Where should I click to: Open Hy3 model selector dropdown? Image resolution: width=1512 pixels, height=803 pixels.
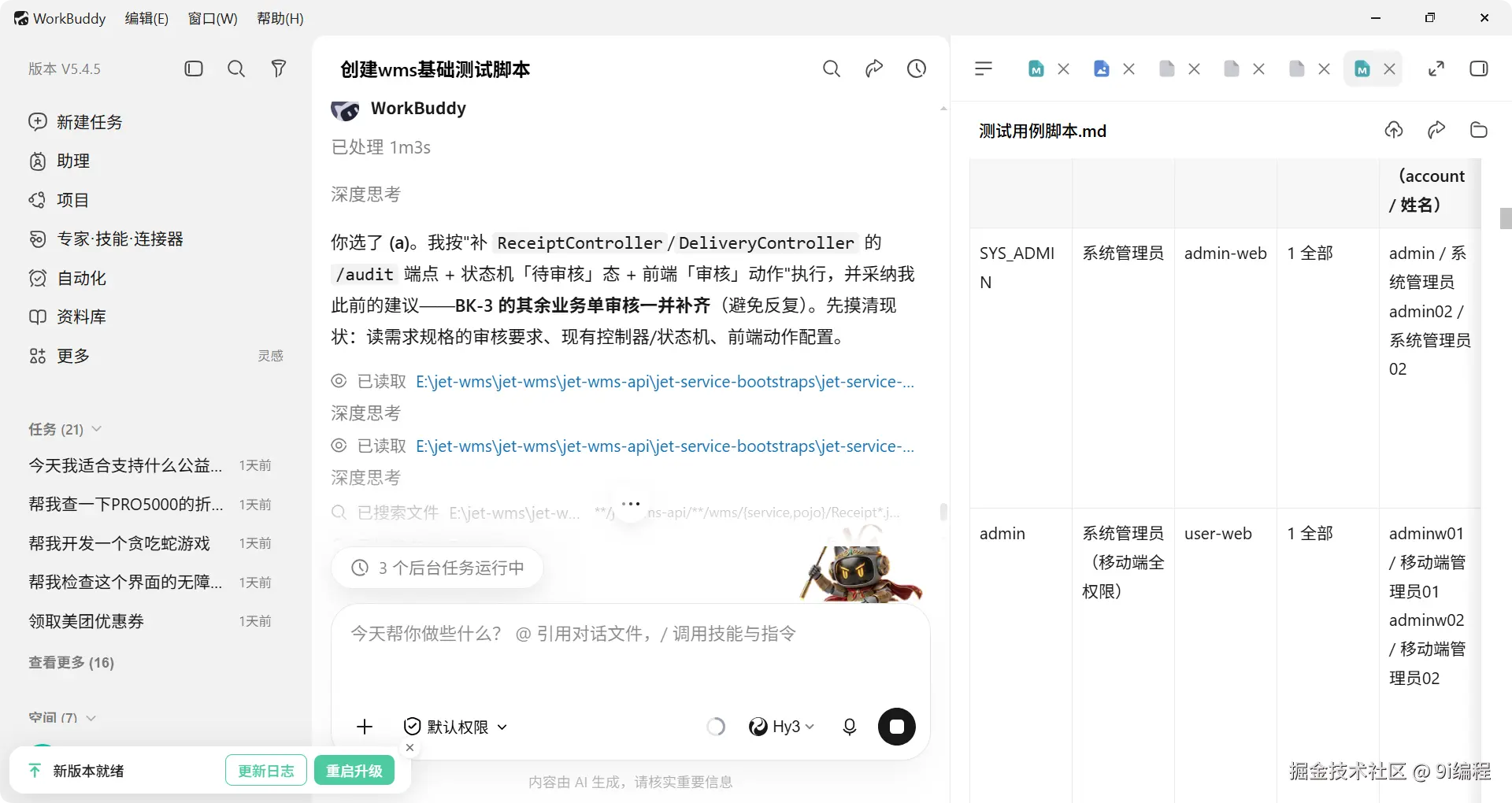coord(781,727)
